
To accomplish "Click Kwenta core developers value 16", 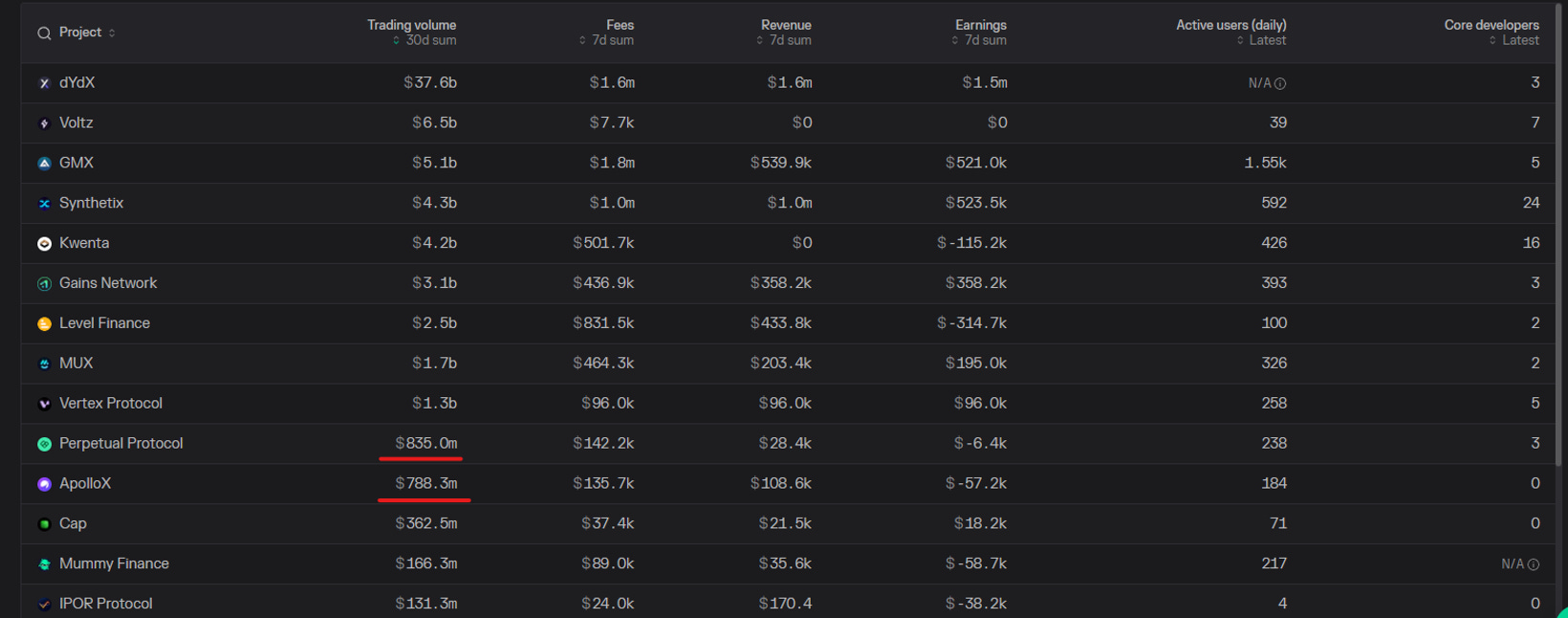I will [1531, 244].
